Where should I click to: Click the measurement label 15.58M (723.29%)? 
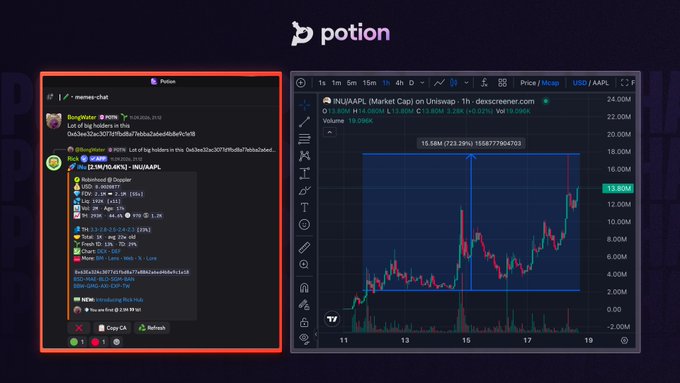tap(471, 144)
